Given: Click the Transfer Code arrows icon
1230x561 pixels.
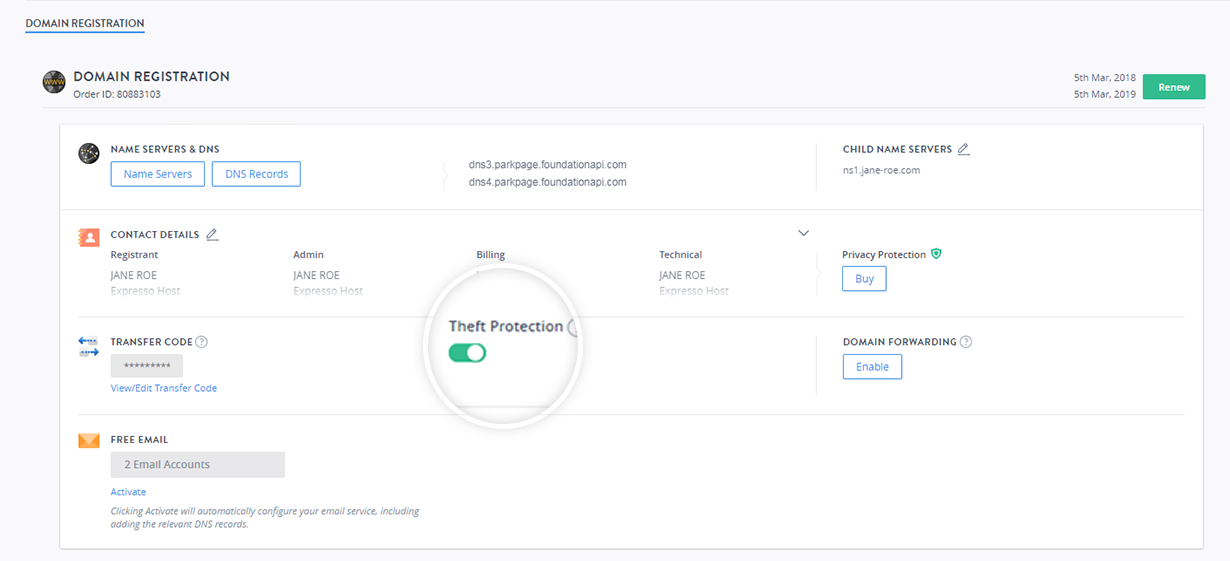Looking at the screenshot, I should pos(89,347).
